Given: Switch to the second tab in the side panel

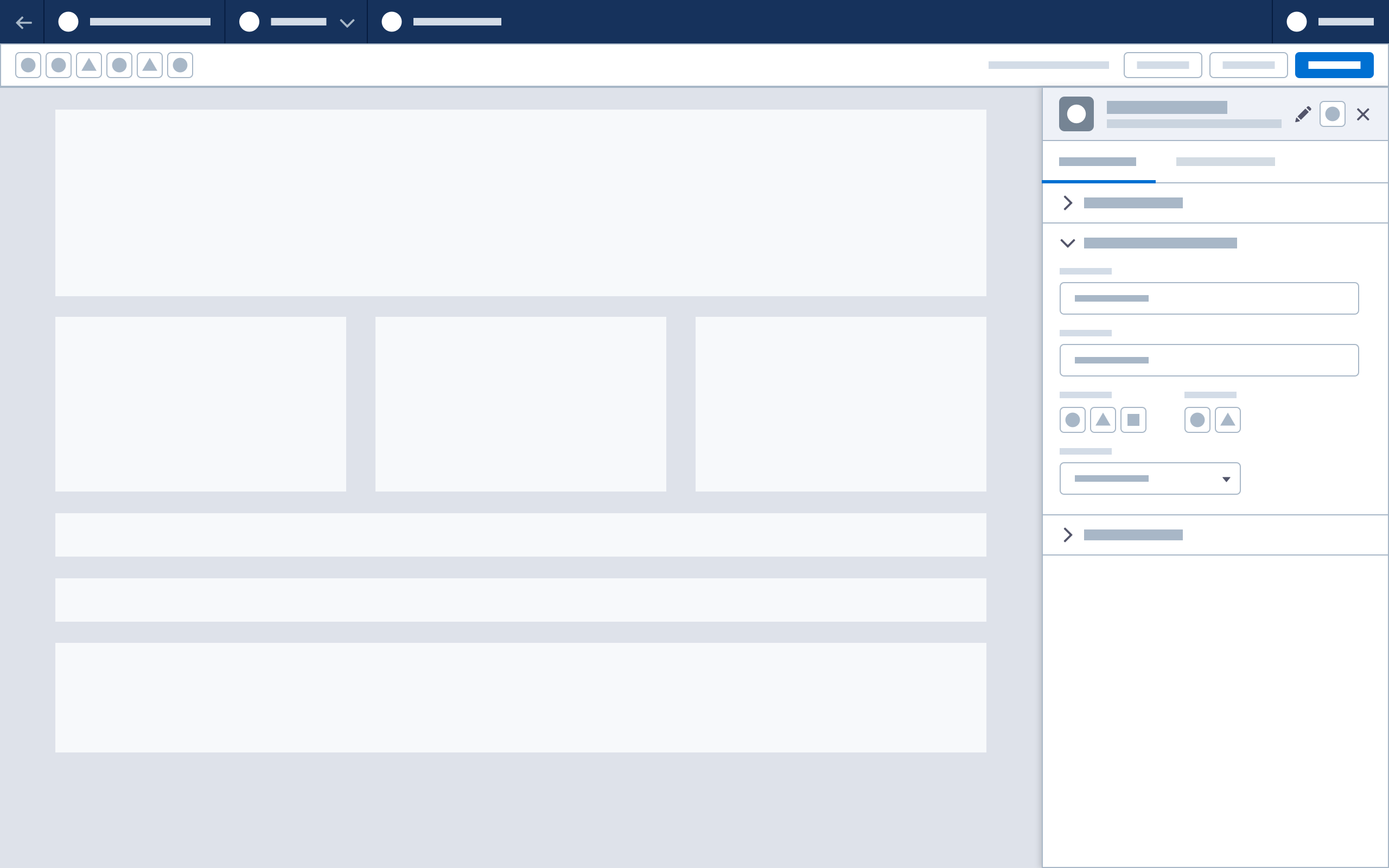Looking at the screenshot, I should click(1226, 162).
